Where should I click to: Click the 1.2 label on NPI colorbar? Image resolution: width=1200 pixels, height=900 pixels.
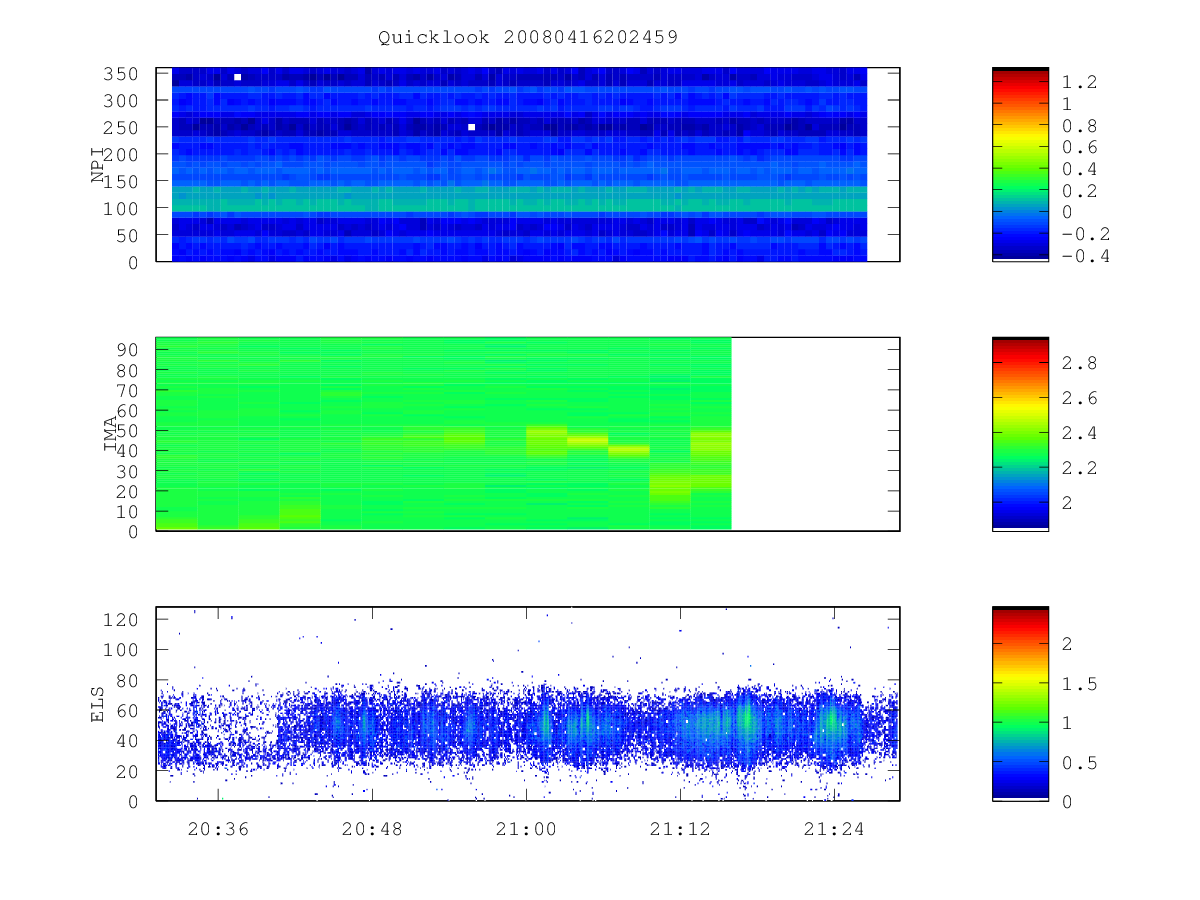(1080, 82)
